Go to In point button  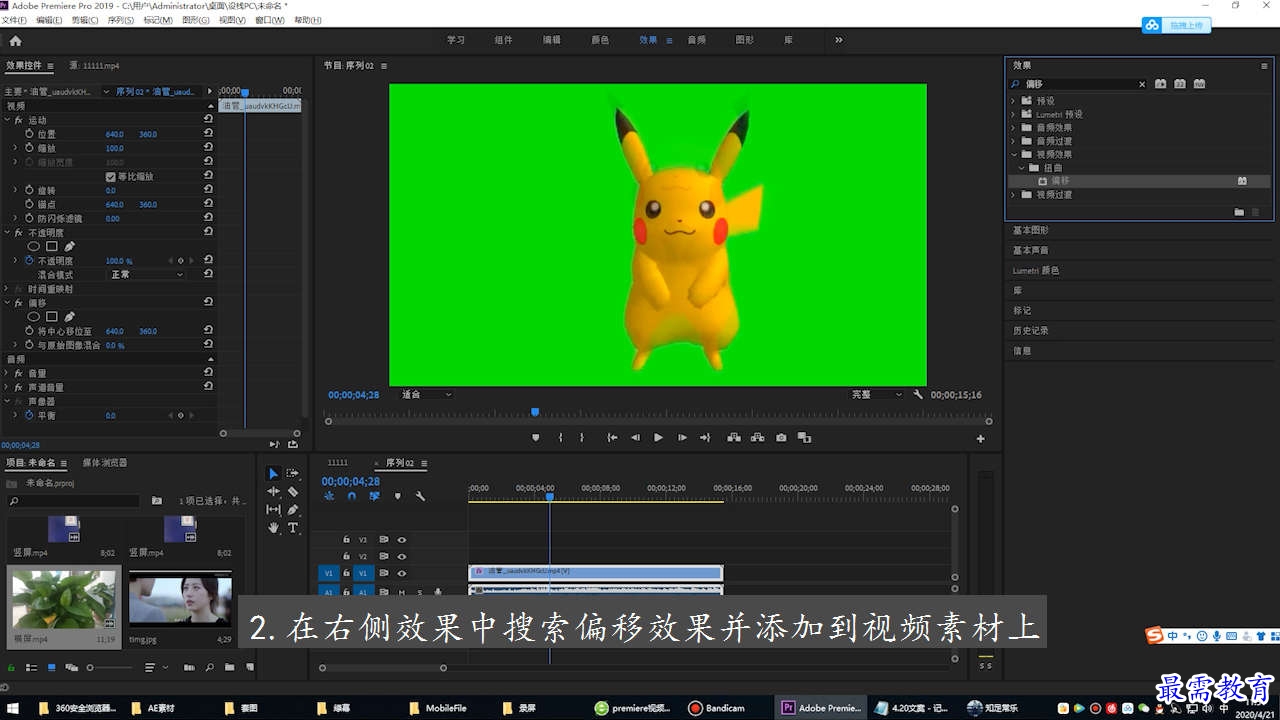point(612,438)
